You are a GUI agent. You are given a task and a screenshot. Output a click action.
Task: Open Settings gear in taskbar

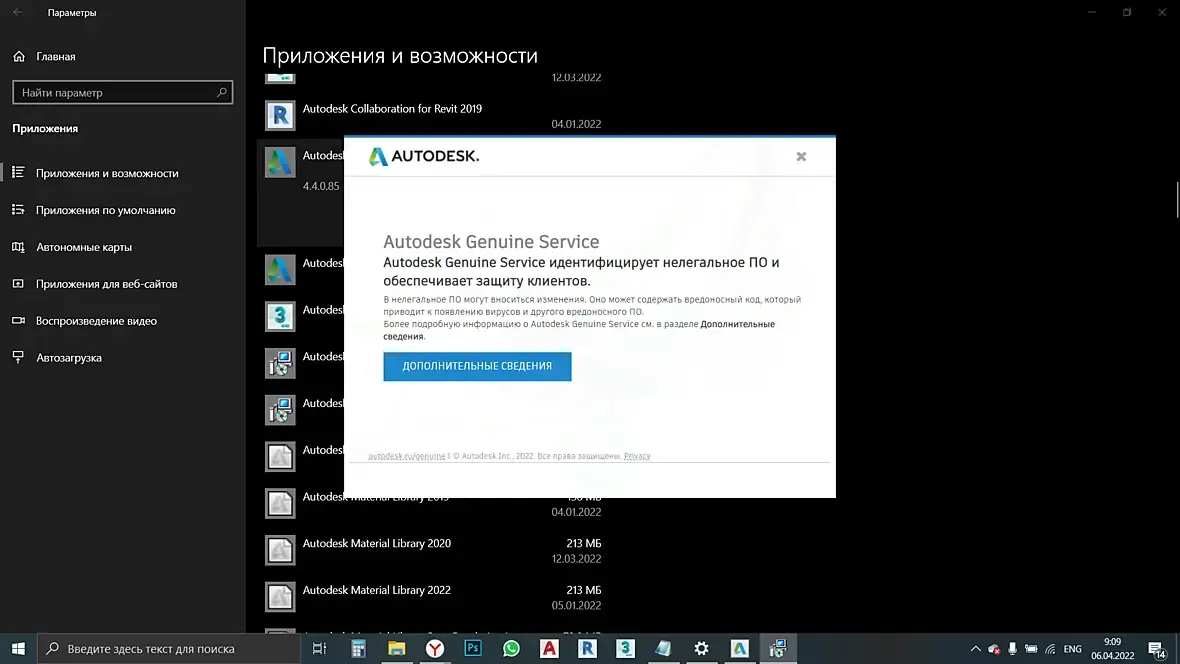[x=701, y=648]
